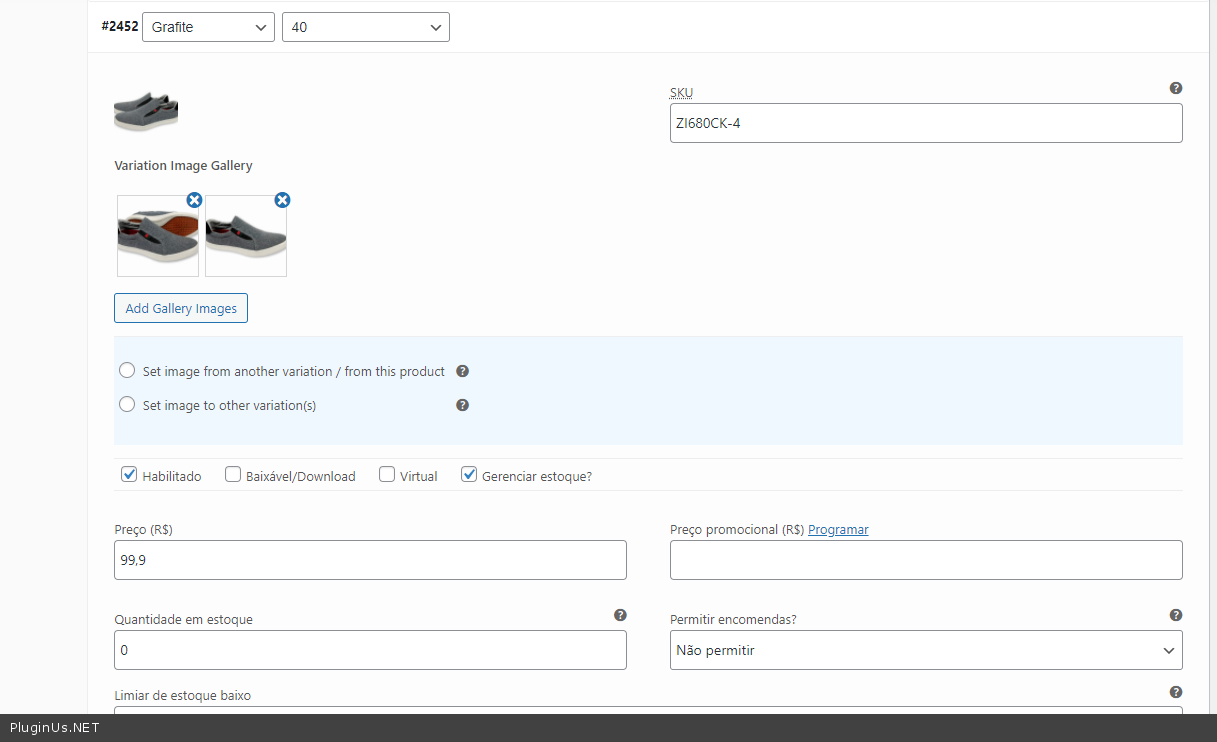Select 'Set image to other variation(s)' radio
The width and height of the screenshot is (1217, 742).
(127, 405)
